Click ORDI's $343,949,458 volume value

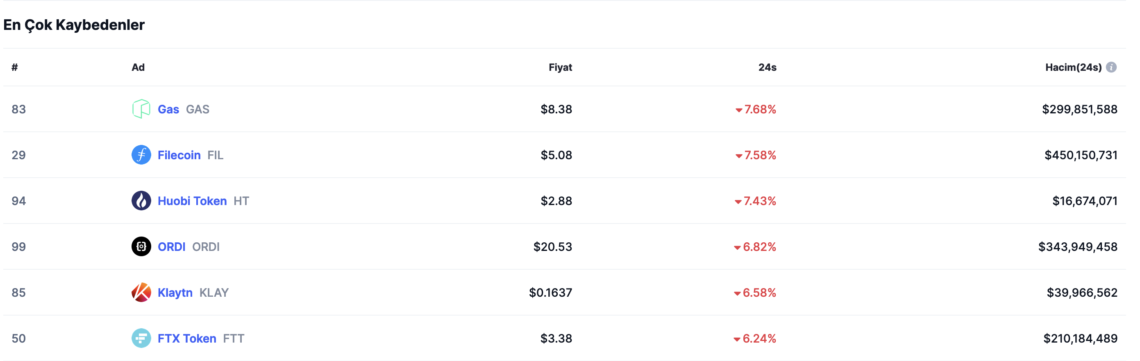[1077, 246]
